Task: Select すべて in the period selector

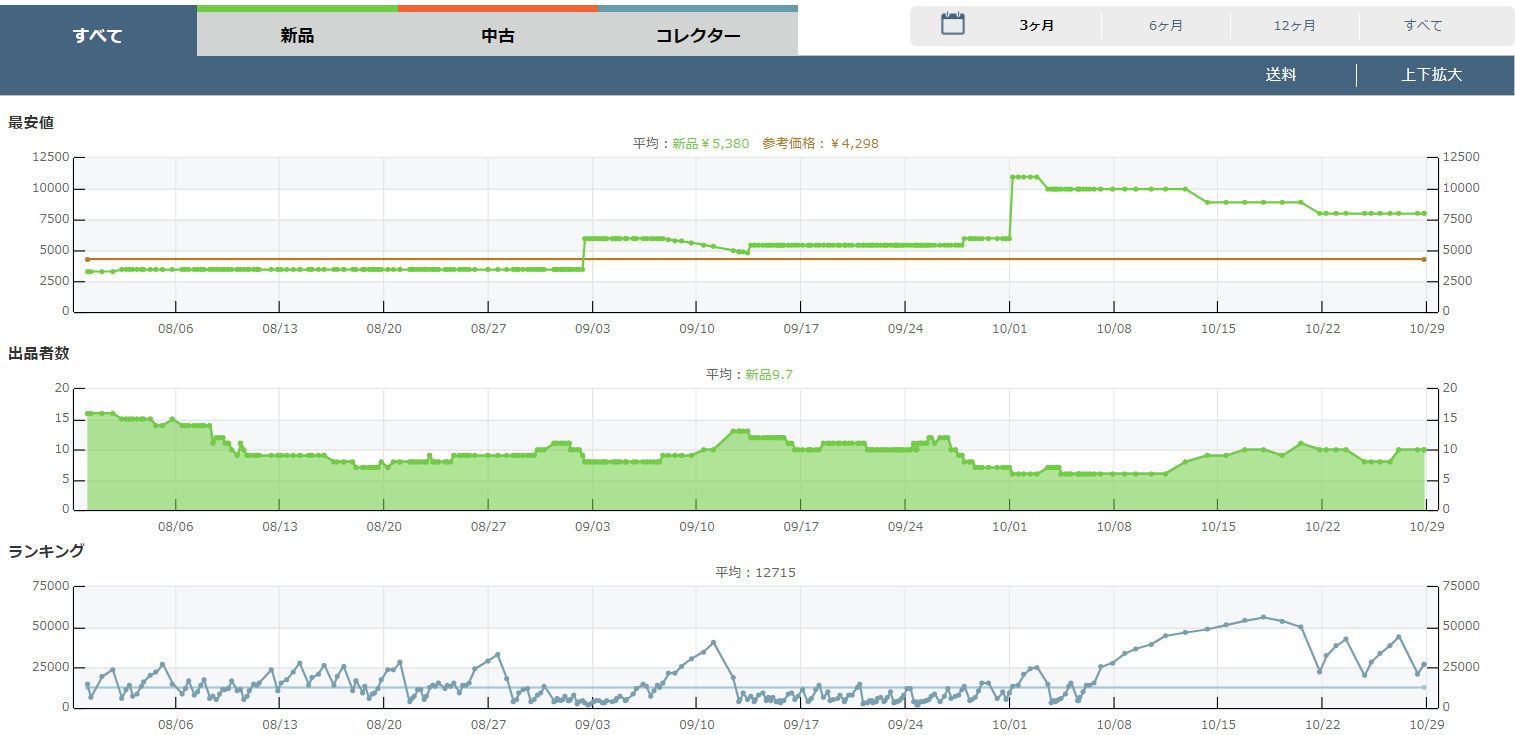Action: tap(1422, 26)
